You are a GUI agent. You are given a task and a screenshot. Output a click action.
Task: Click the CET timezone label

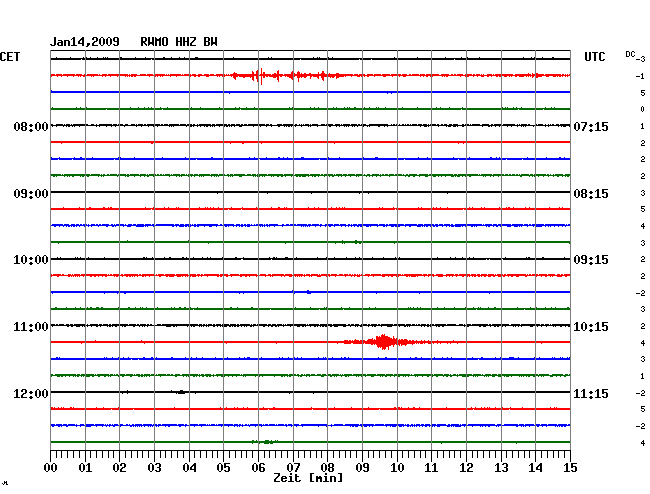[x=10, y=57]
